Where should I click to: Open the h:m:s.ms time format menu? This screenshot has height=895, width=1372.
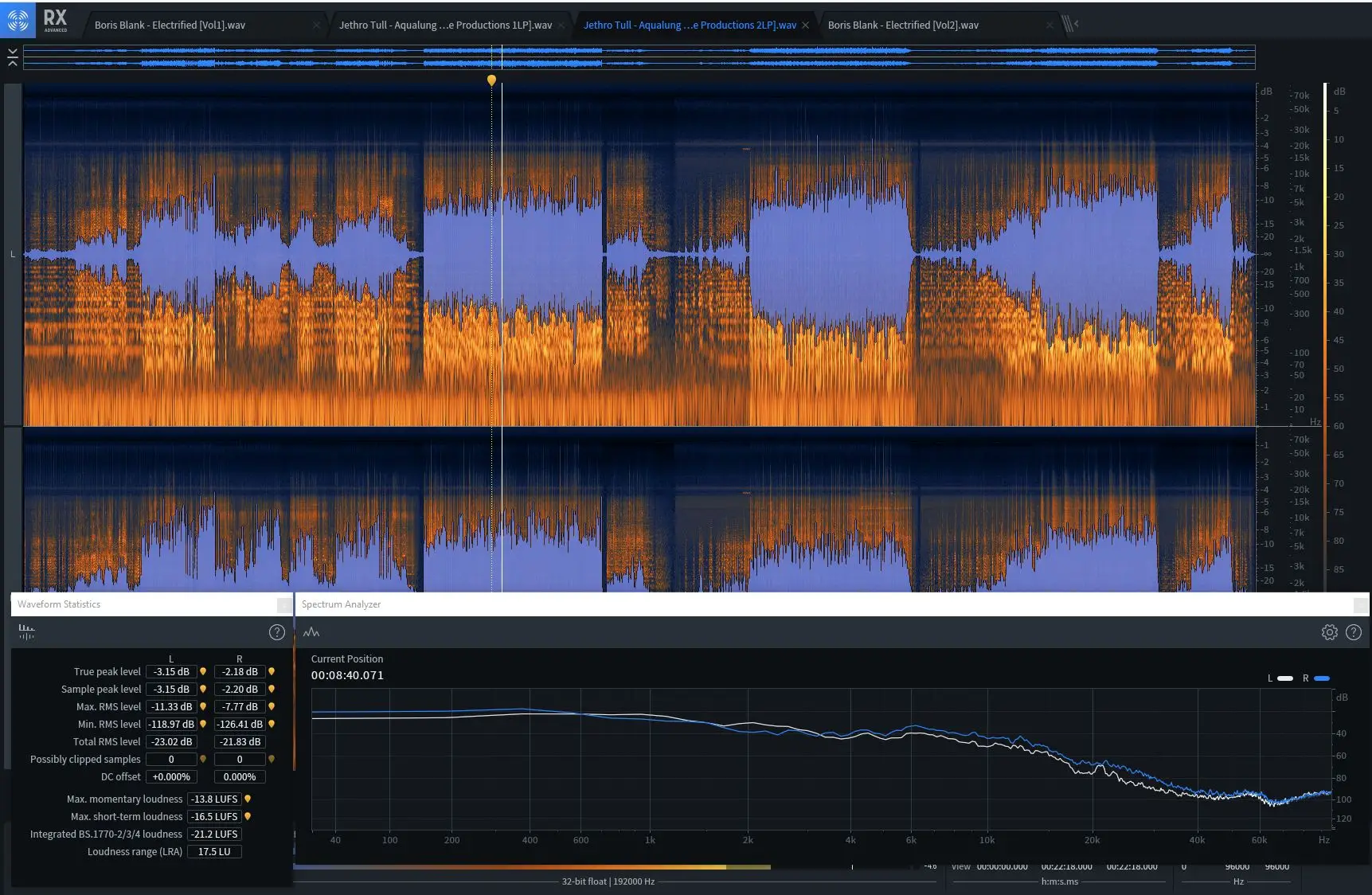(x=1060, y=881)
